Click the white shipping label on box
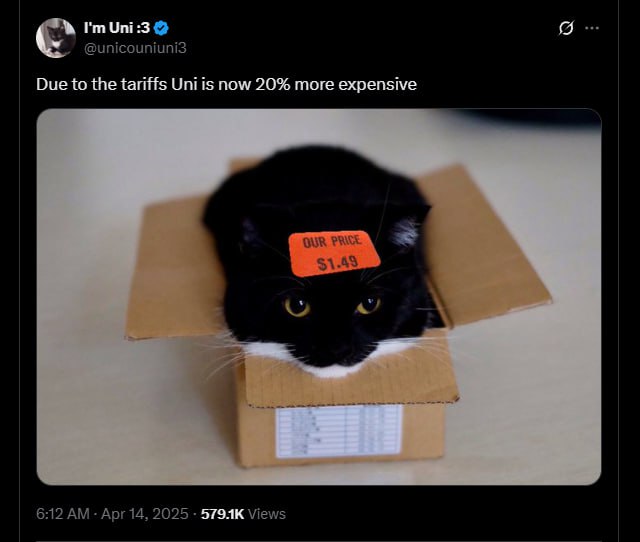 click(339, 431)
